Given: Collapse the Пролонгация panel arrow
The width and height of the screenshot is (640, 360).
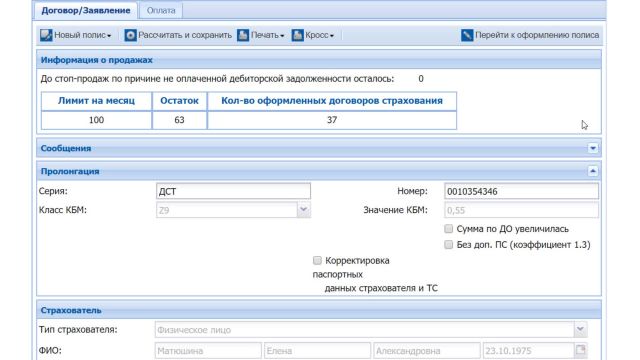Looking at the screenshot, I should click(593, 171).
